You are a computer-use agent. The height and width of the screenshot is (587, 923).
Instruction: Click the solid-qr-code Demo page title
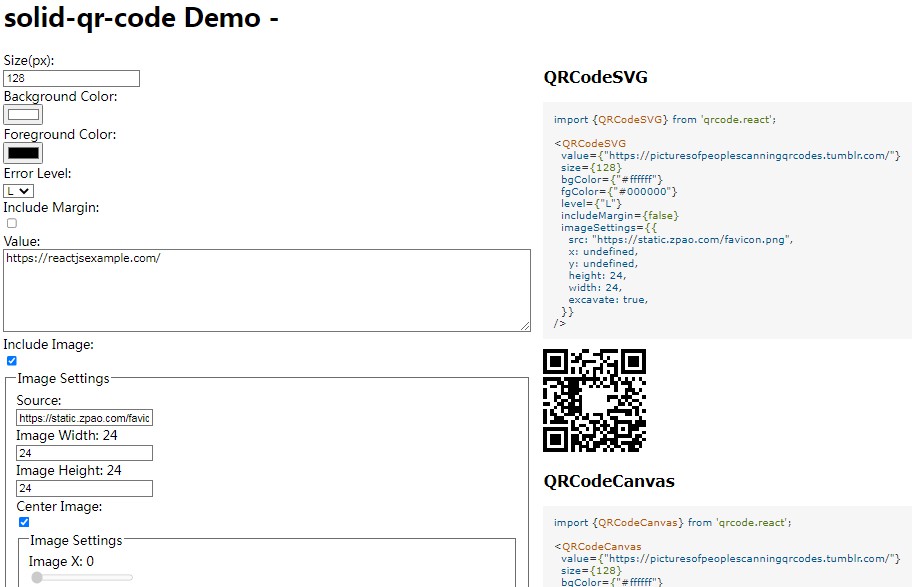pyautogui.click(x=141, y=19)
